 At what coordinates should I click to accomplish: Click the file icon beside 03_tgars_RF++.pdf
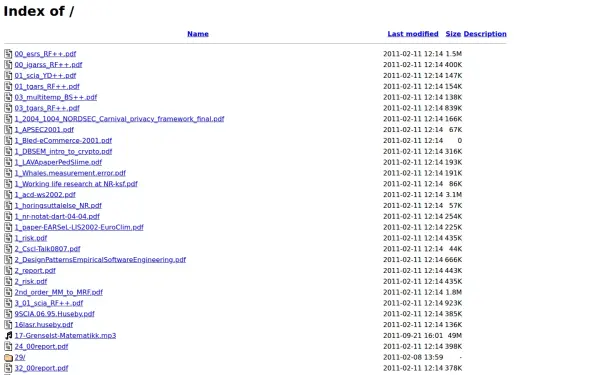(x=8, y=108)
